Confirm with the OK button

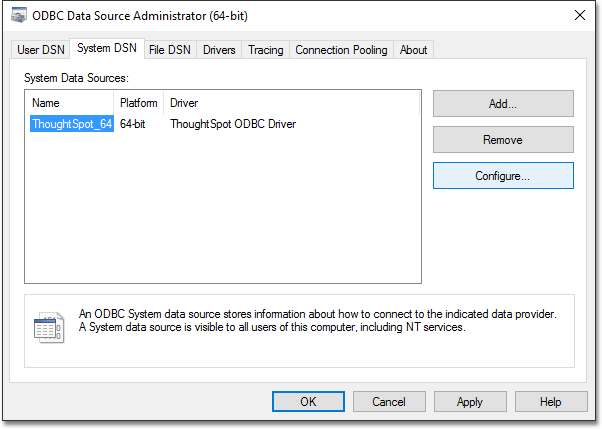(x=308, y=401)
